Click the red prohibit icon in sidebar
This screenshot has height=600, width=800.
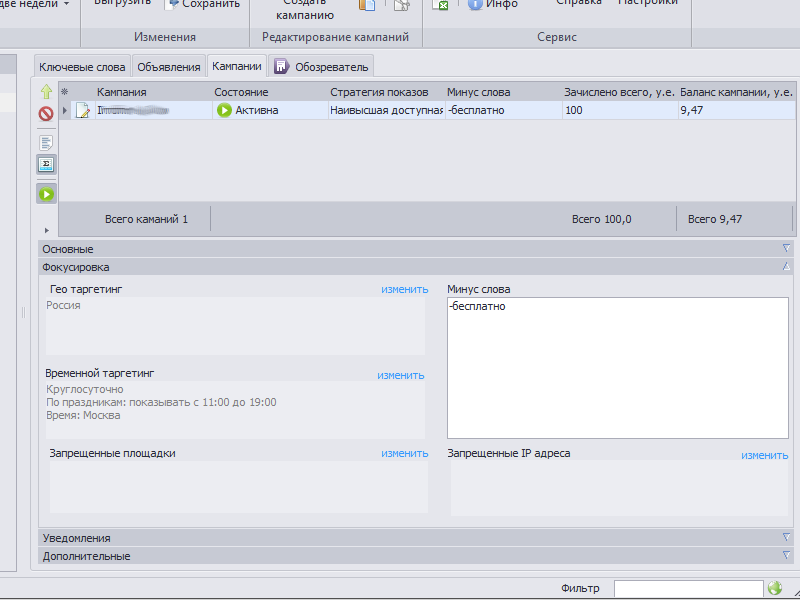click(x=46, y=114)
